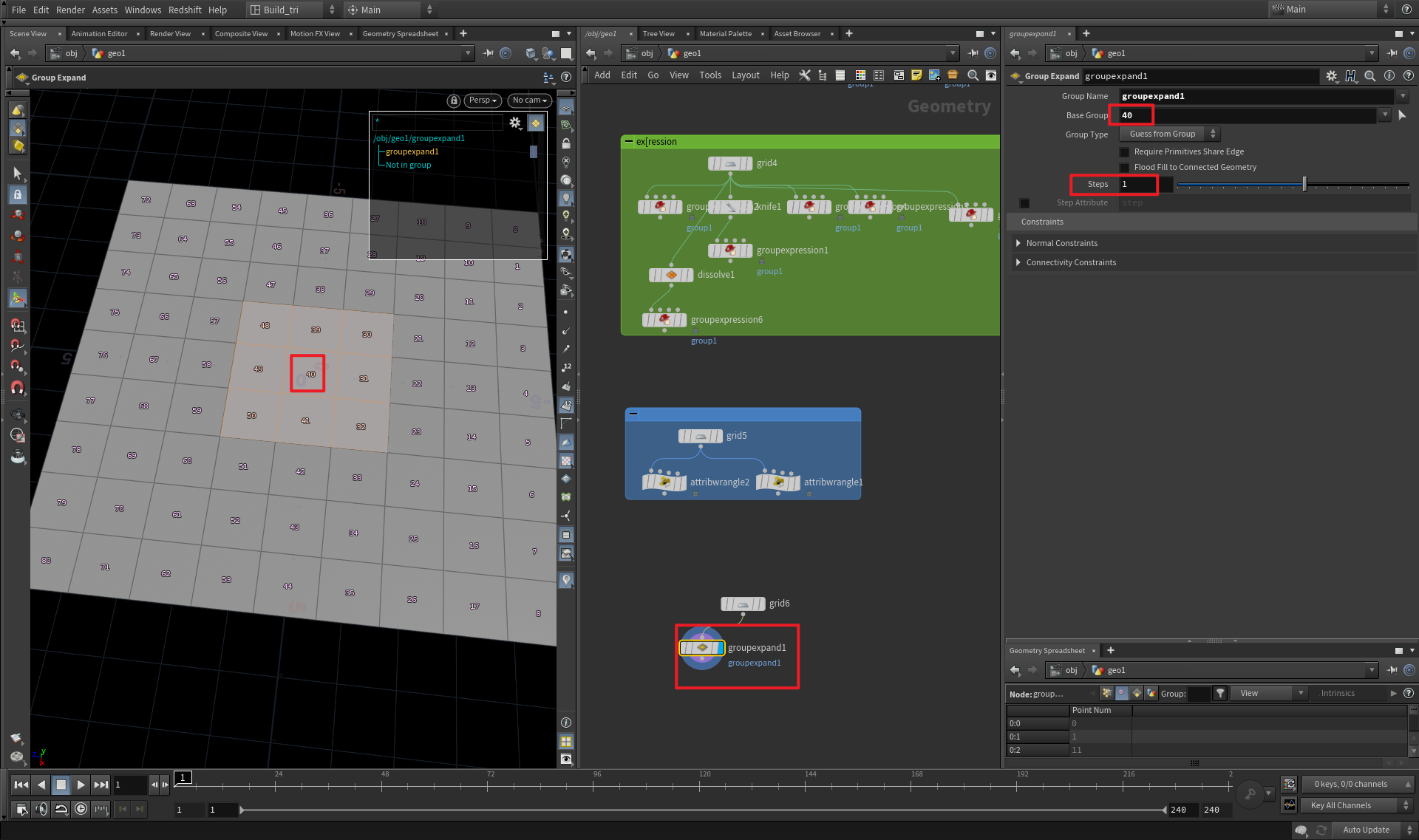The image size is (1419, 840).
Task: Click the camera lock icon above the viewport
Action: 454,100
